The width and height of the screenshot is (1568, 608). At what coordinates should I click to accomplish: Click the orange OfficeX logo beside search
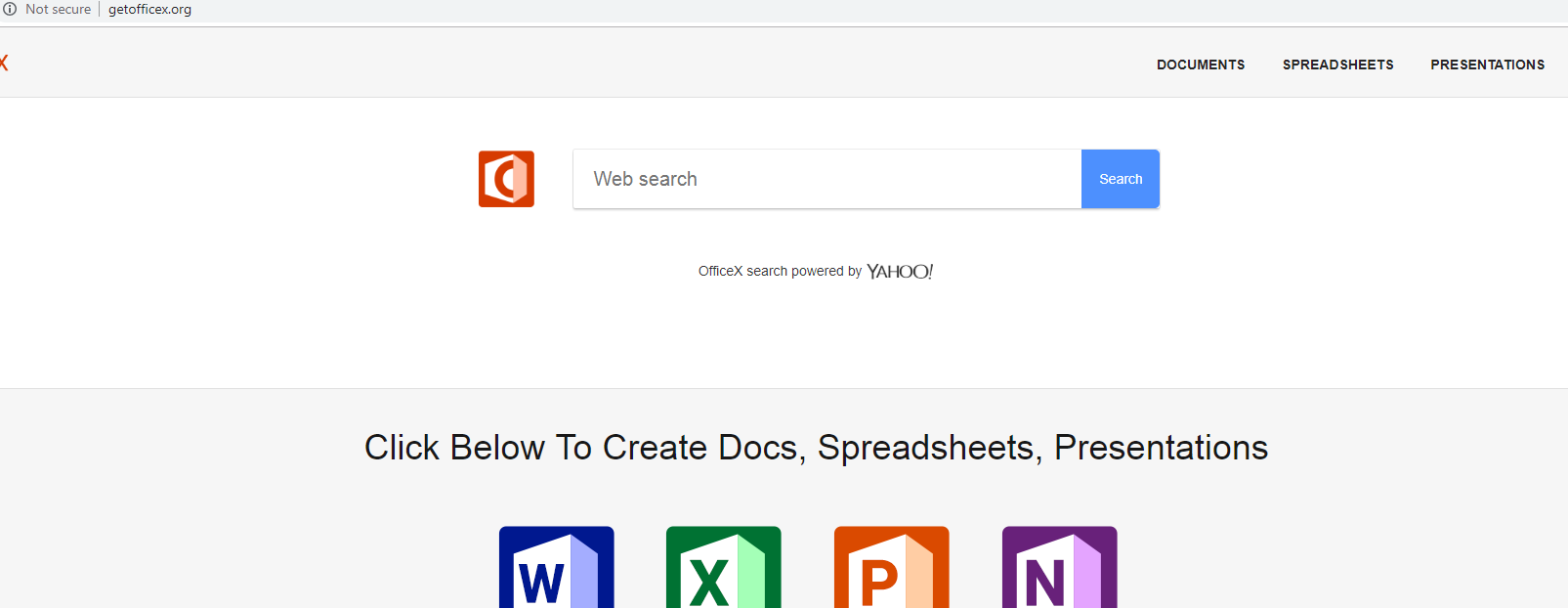506,179
